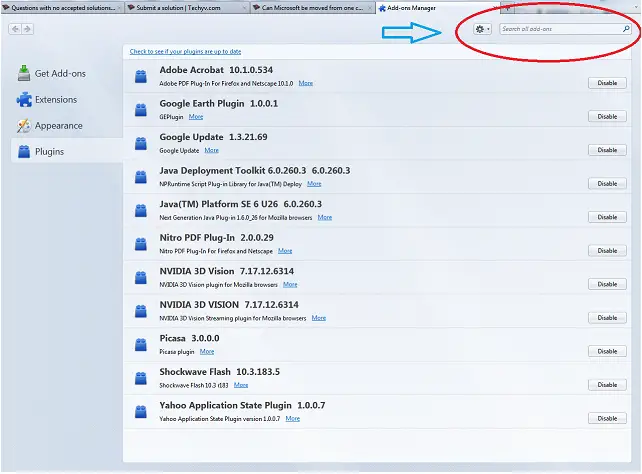Open More link for NVIDIA 3D Vision plugin

(x=290, y=284)
